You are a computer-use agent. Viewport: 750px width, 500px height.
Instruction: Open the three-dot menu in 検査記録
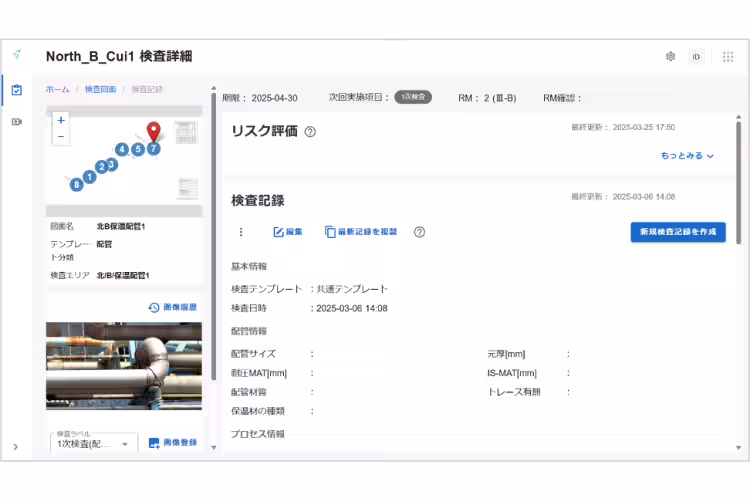[240, 232]
